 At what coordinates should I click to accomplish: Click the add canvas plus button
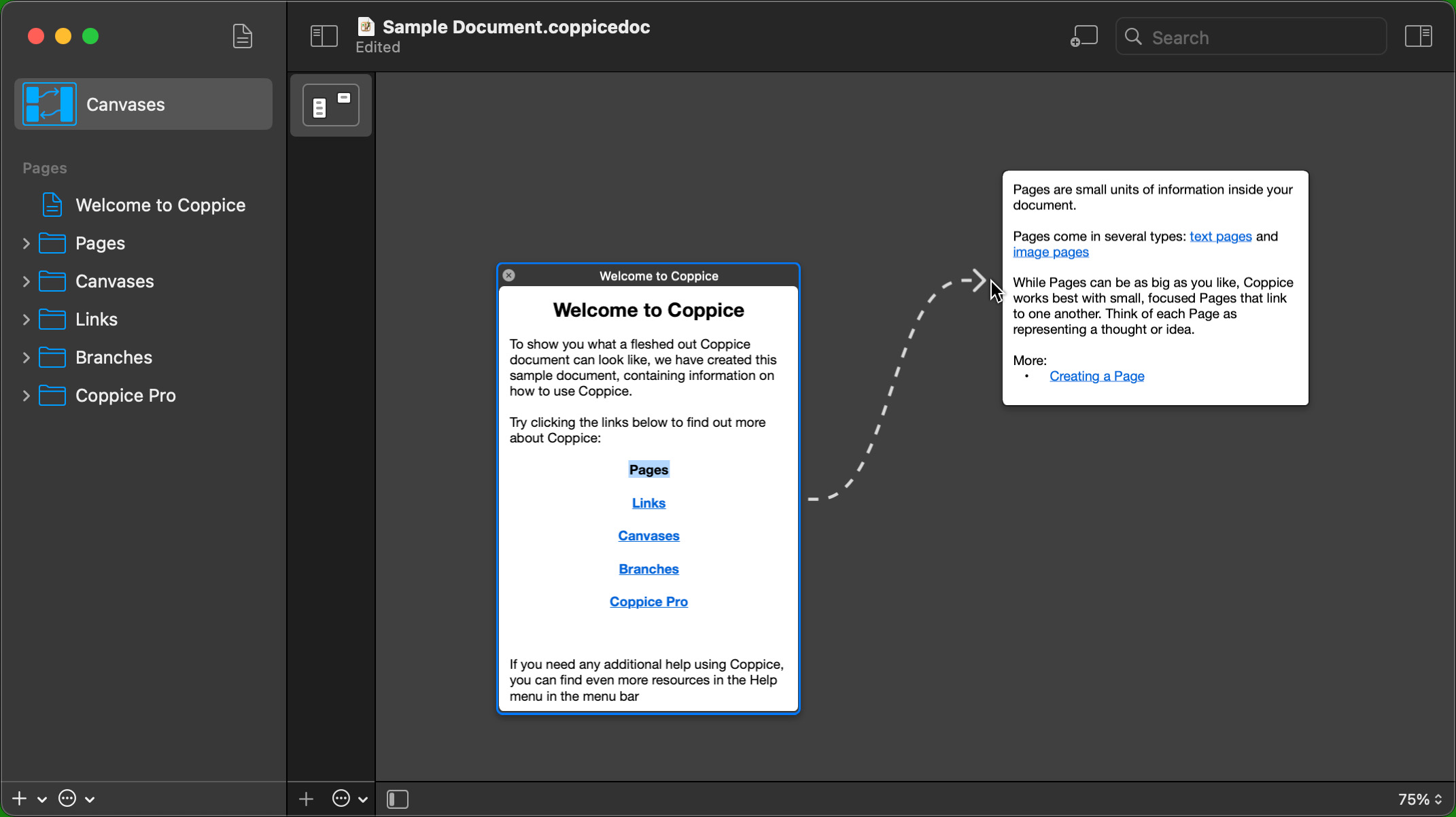[307, 799]
